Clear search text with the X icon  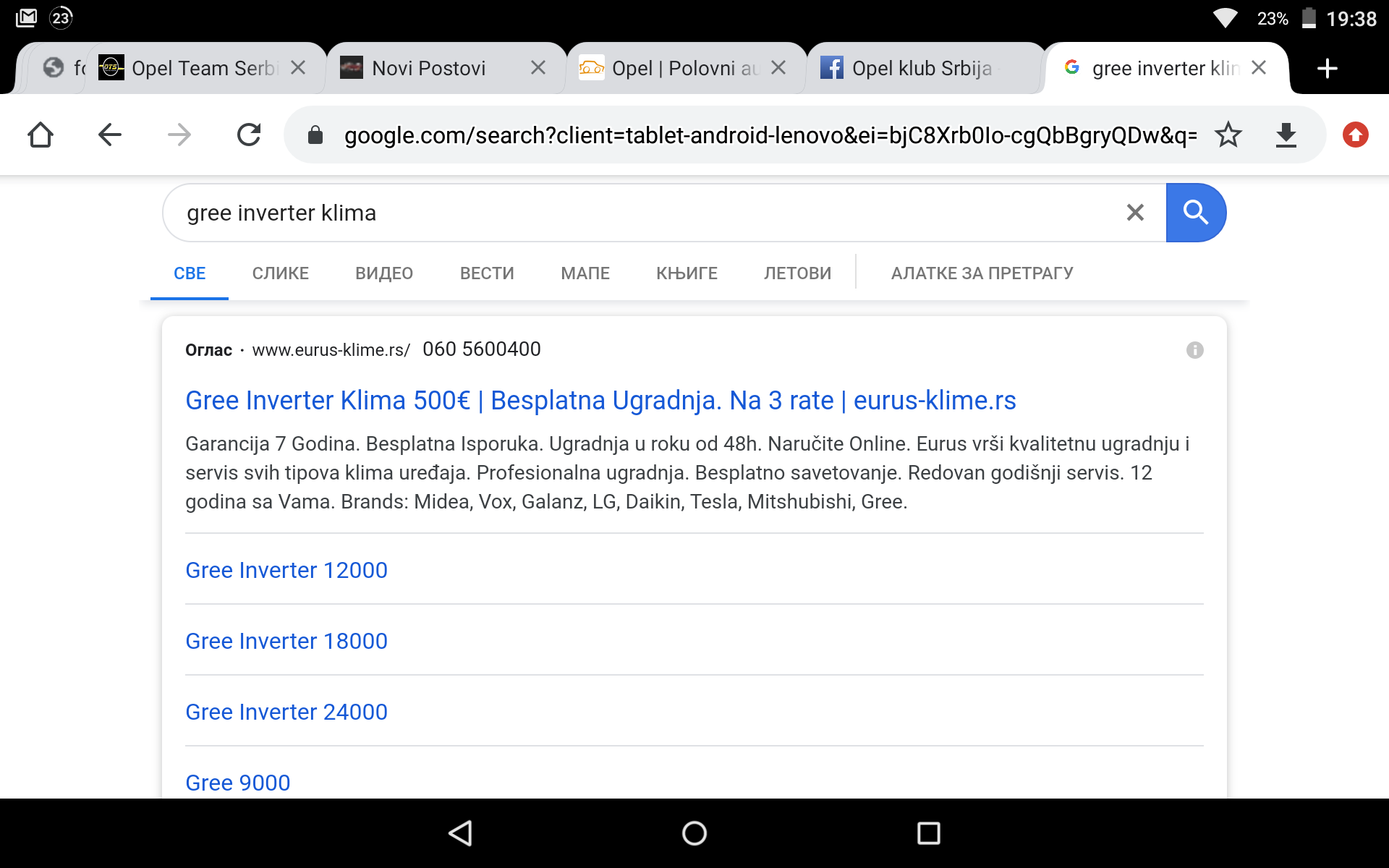point(1136,213)
